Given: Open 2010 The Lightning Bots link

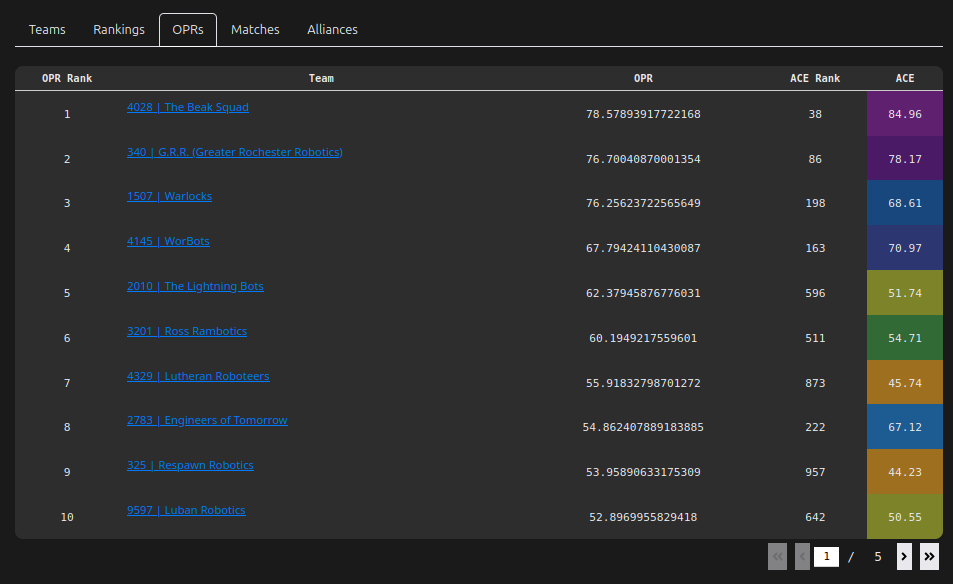Looking at the screenshot, I should (194, 286).
